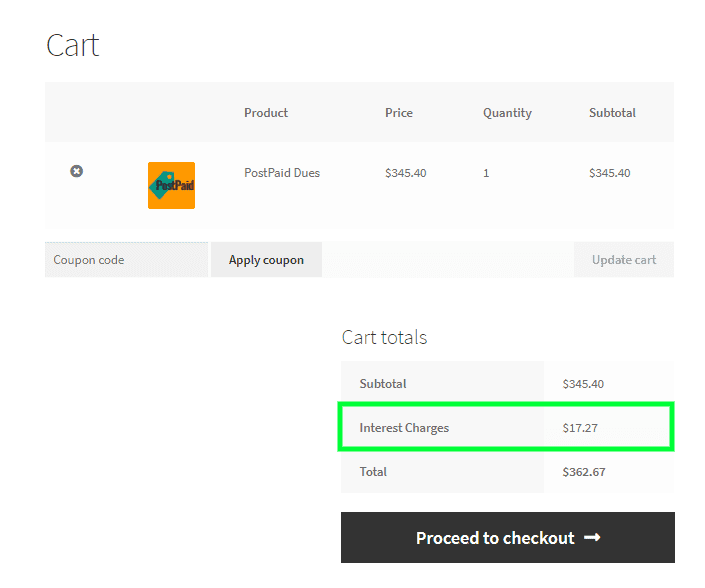705x588 pixels.
Task: Remove PostPaid Dues item from cart
Action: [x=76, y=171]
